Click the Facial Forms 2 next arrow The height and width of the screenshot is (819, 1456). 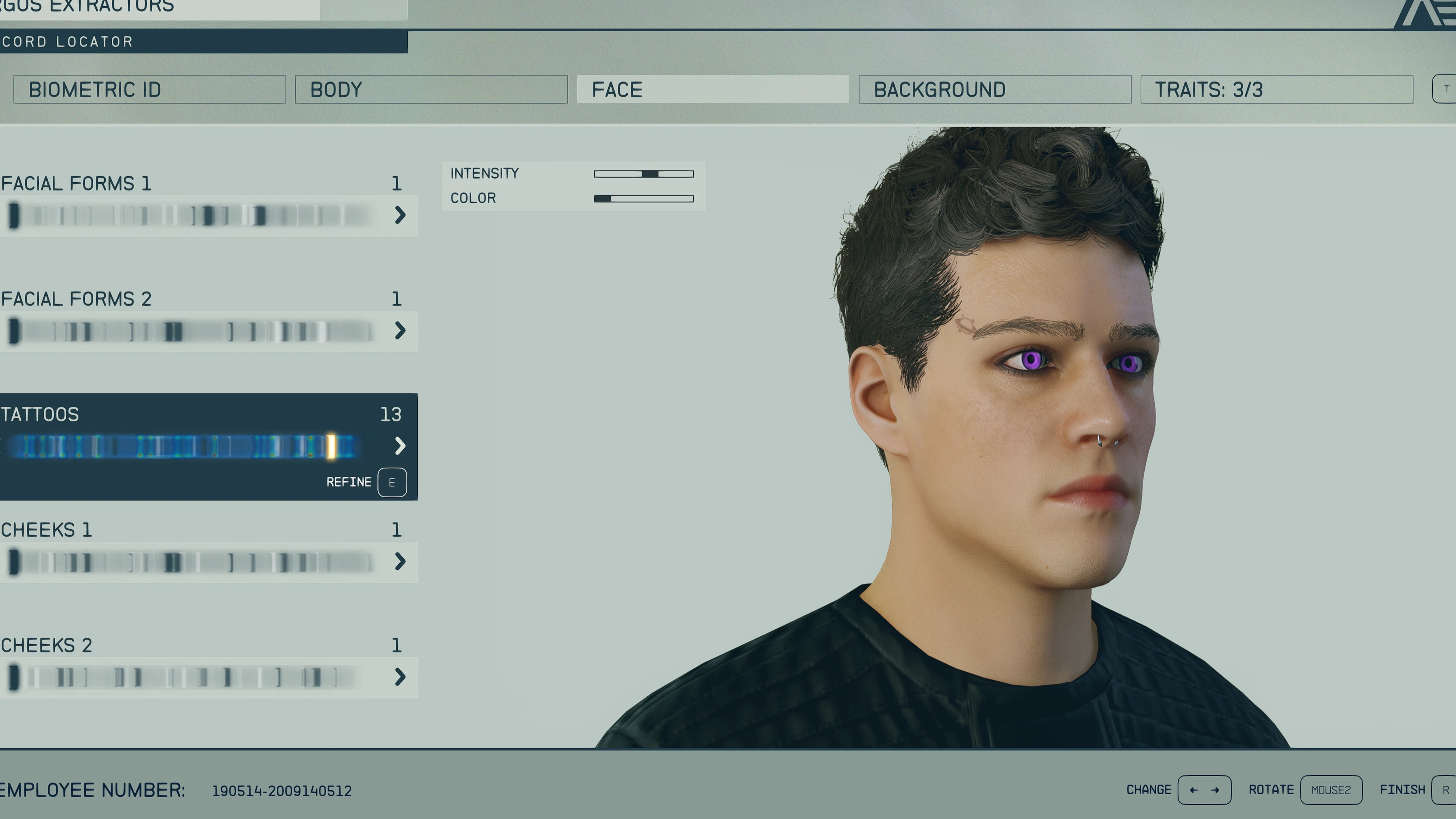tap(400, 331)
